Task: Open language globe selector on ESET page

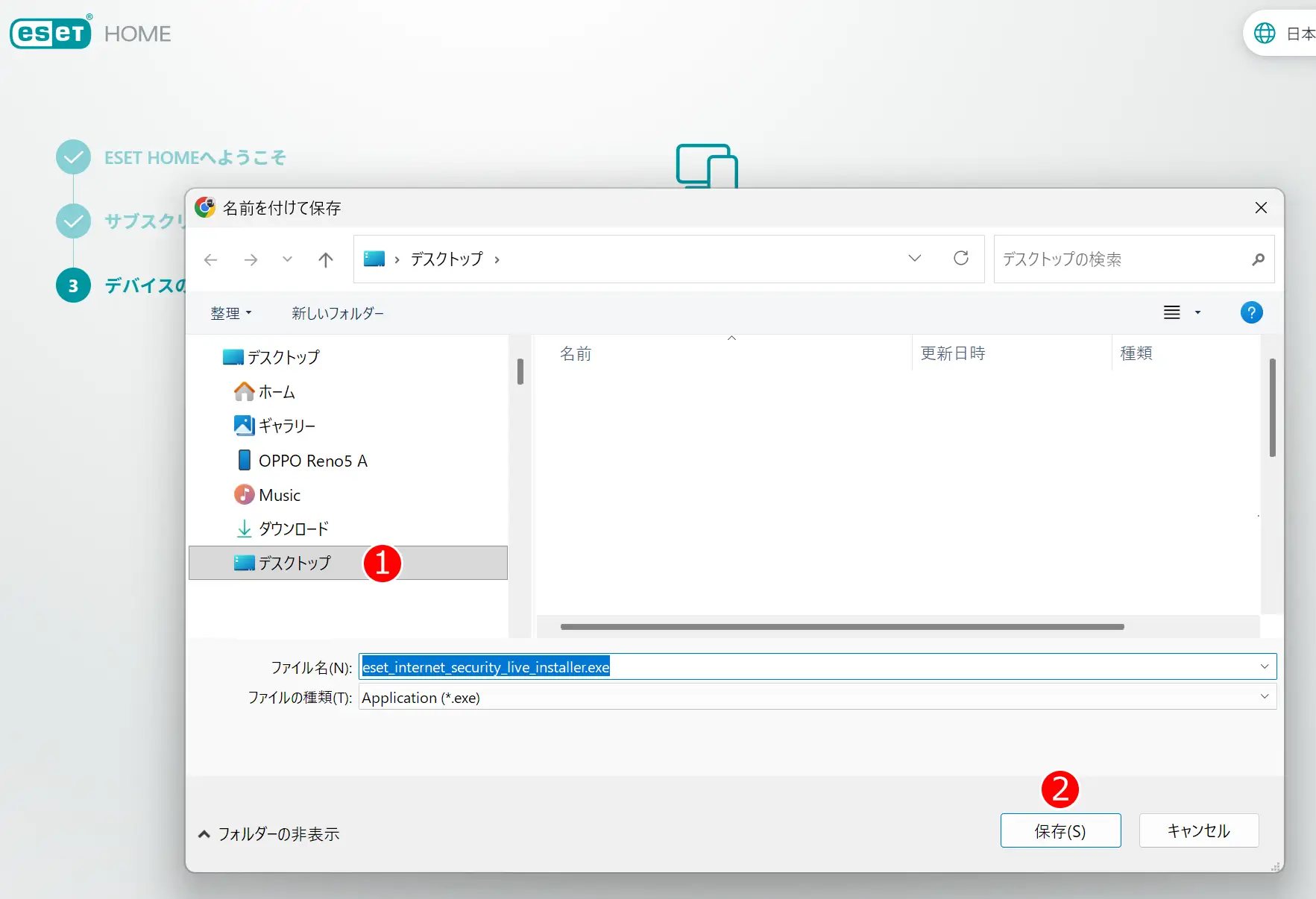Action: [x=1265, y=33]
